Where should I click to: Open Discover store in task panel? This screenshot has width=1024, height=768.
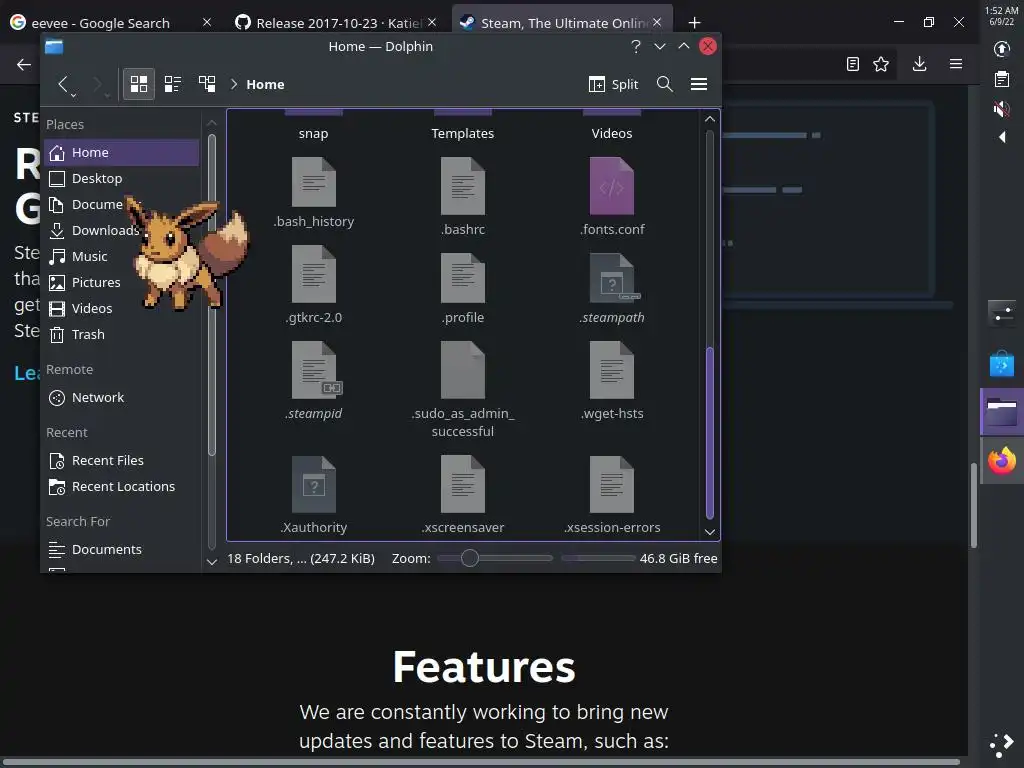point(1002,364)
